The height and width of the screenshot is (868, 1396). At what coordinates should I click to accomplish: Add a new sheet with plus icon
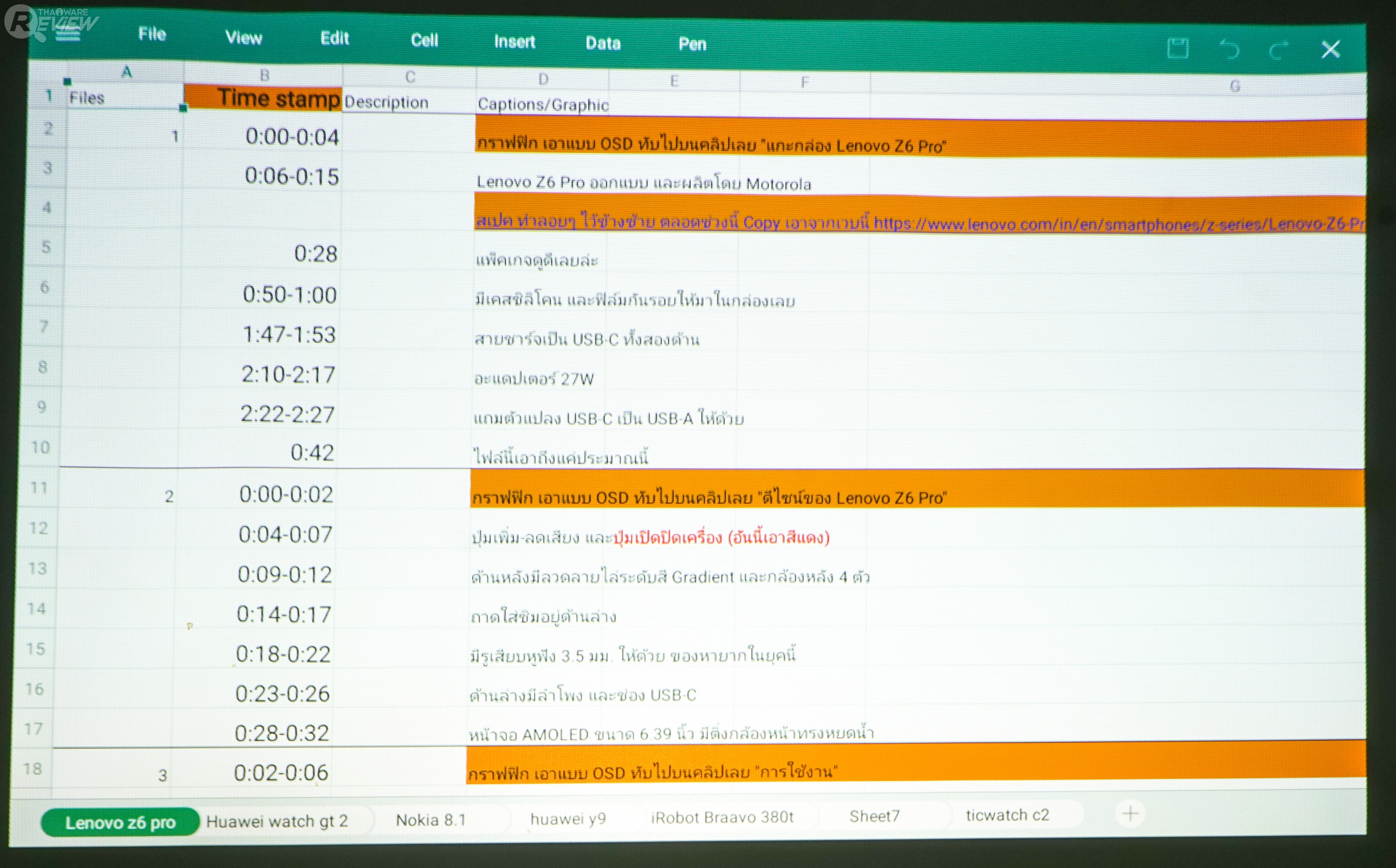tap(1130, 814)
